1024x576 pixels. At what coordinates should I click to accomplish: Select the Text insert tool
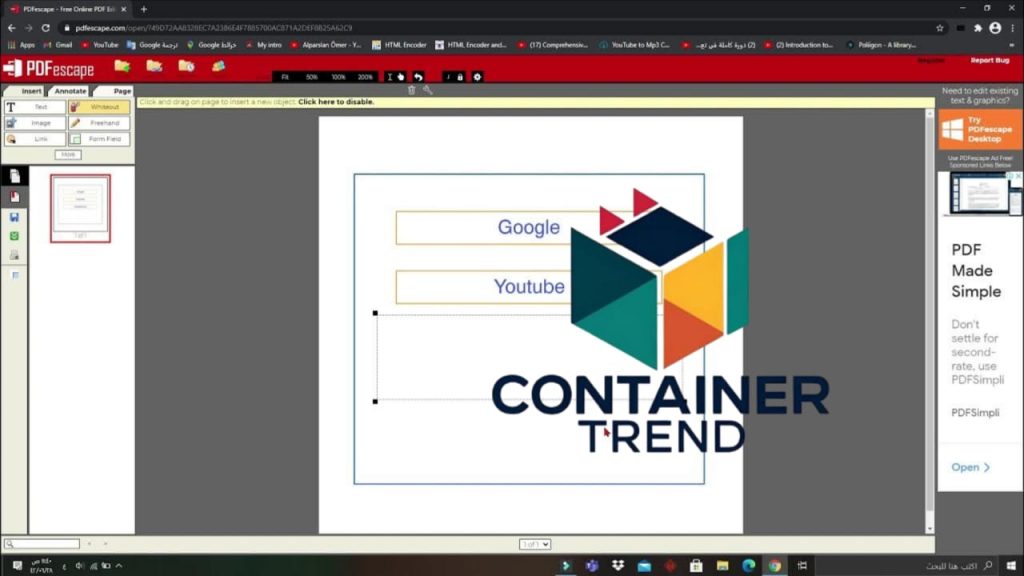(35, 106)
